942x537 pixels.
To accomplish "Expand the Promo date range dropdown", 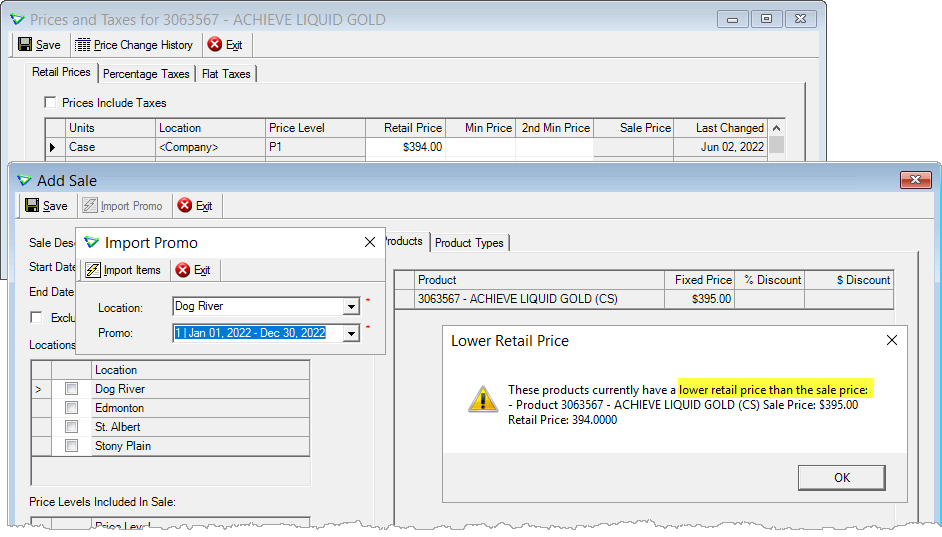I will pos(351,333).
